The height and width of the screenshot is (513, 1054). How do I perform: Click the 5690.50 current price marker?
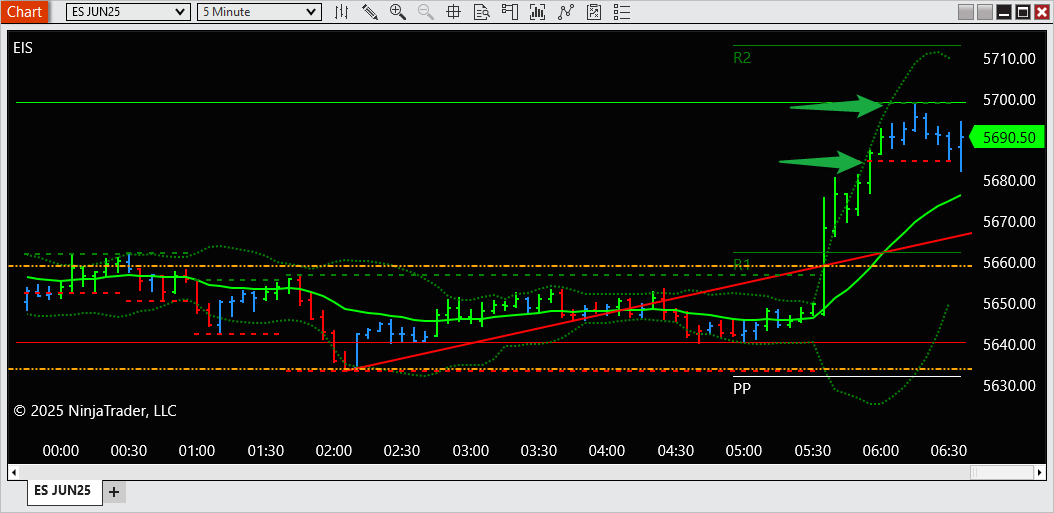click(1007, 137)
